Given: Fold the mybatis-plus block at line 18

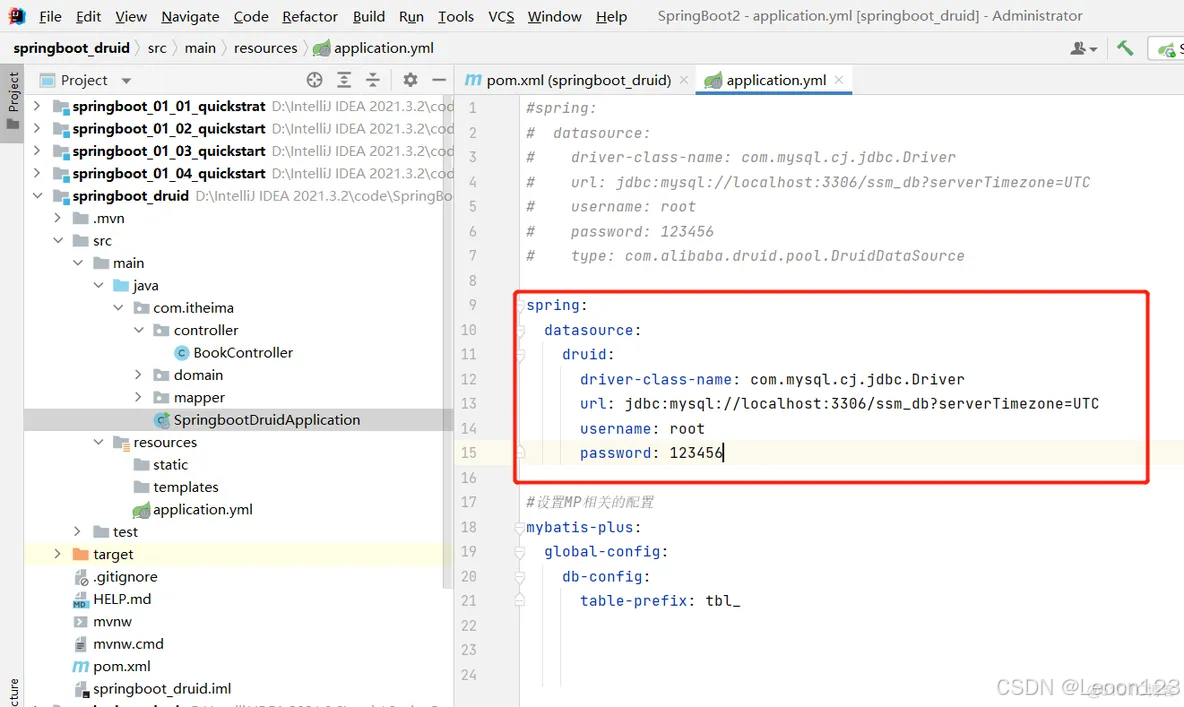Looking at the screenshot, I should coord(520,527).
